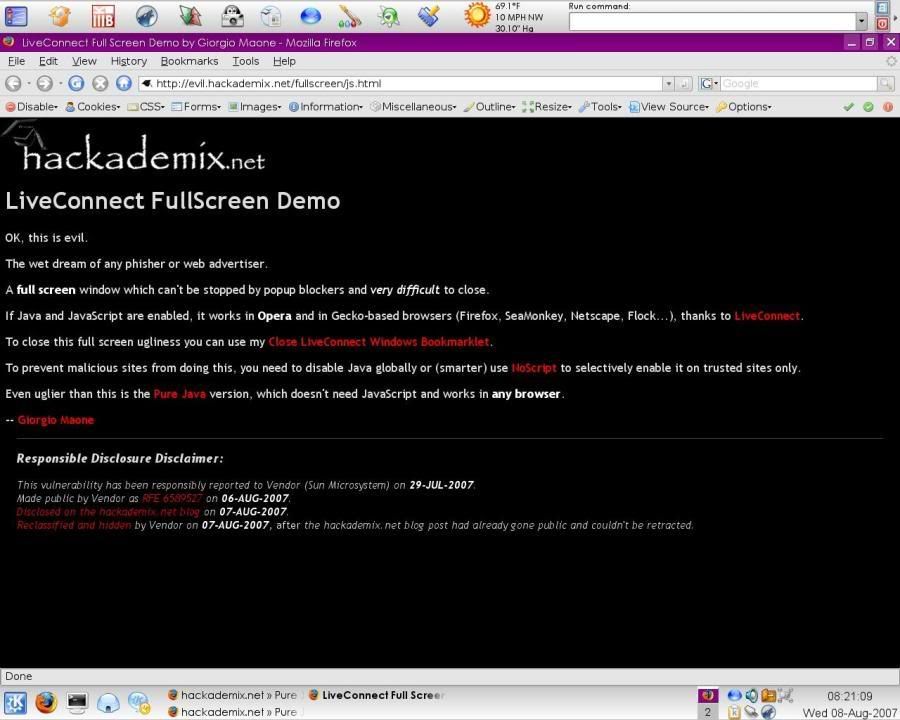Click the browser Back arrow button

pyautogui.click(x=13, y=84)
